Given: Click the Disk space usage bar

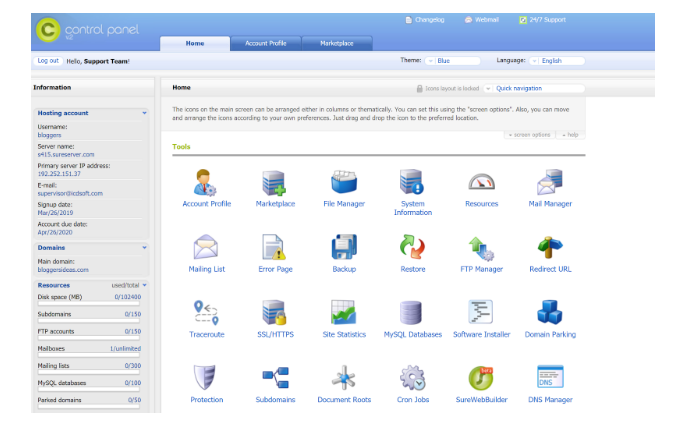Looking at the screenshot, I should 89,303.
